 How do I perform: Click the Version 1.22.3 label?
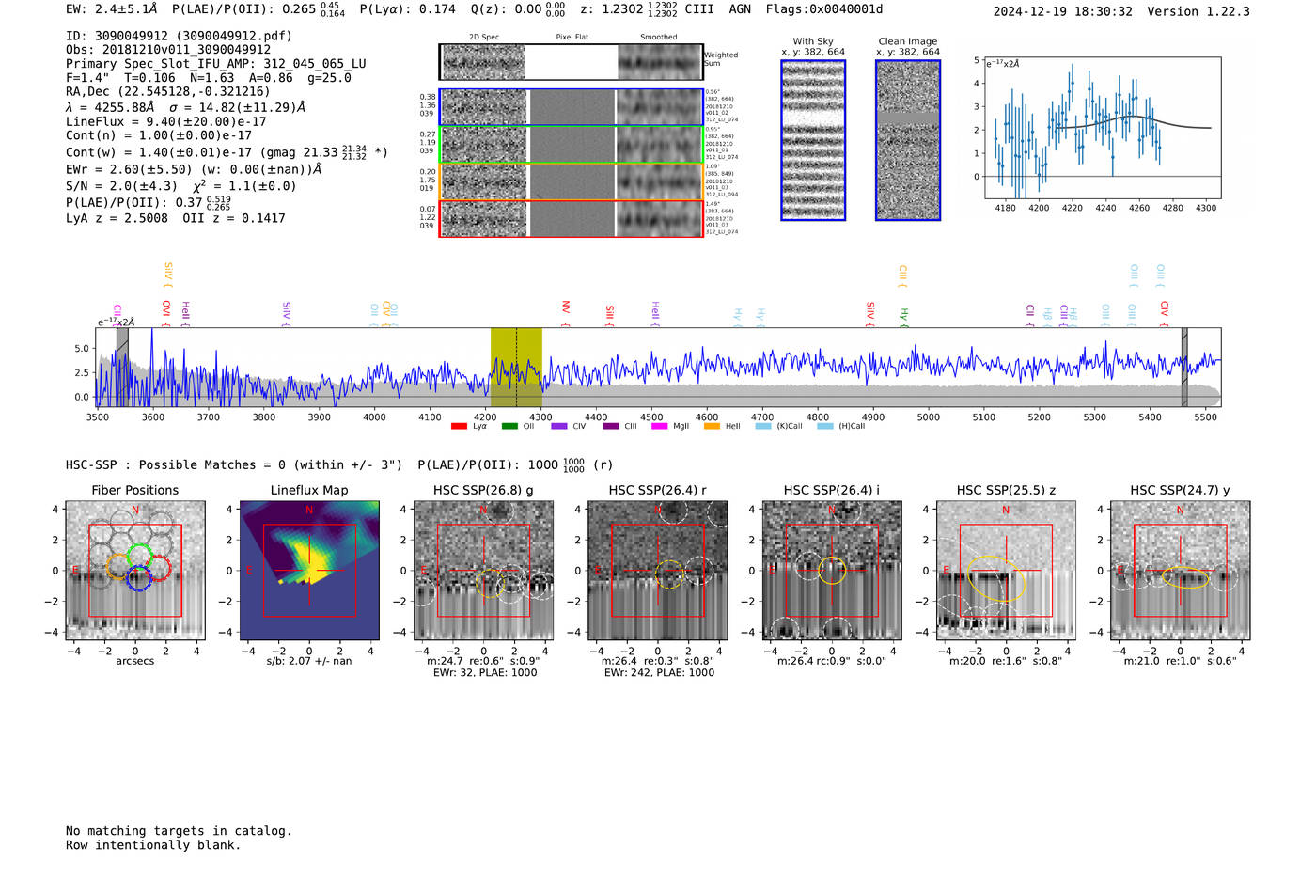point(1198,11)
